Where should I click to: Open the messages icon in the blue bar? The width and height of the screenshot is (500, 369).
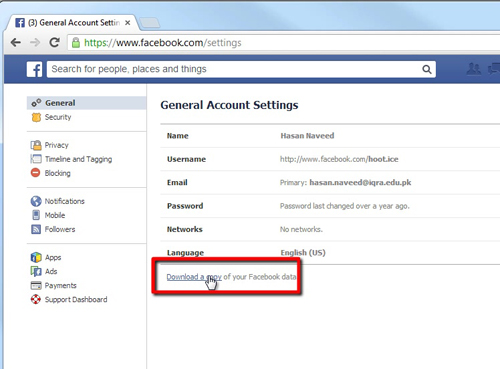click(494, 69)
